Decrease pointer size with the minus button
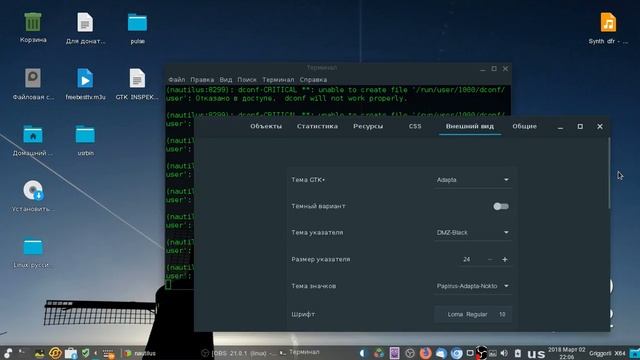This screenshot has width=640, height=360. 490,260
